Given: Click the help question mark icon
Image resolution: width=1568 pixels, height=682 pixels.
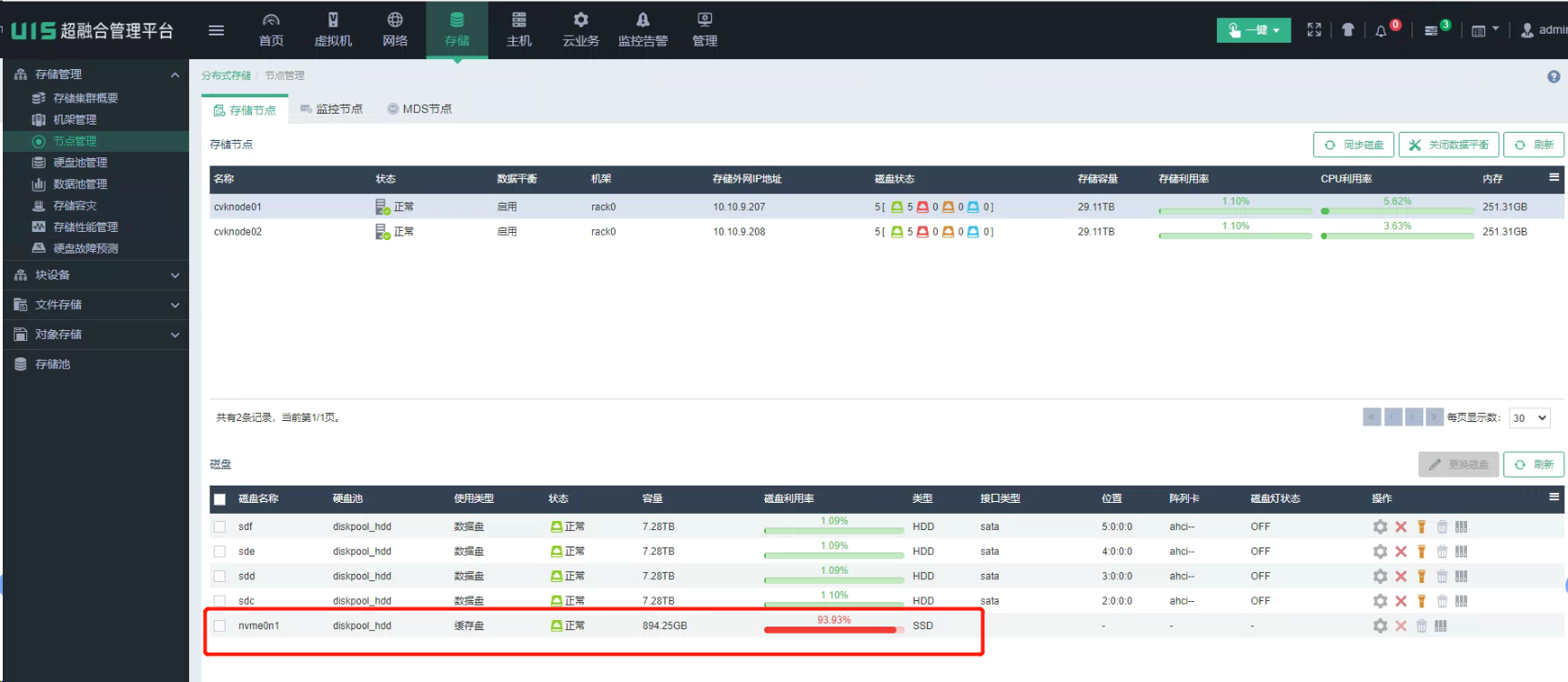Looking at the screenshot, I should 1553,76.
